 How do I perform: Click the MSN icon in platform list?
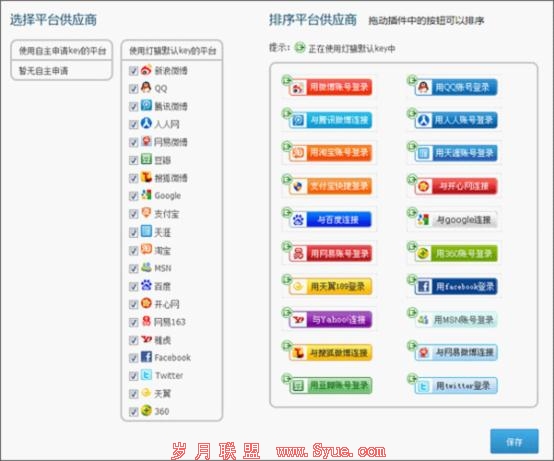(x=146, y=267)
